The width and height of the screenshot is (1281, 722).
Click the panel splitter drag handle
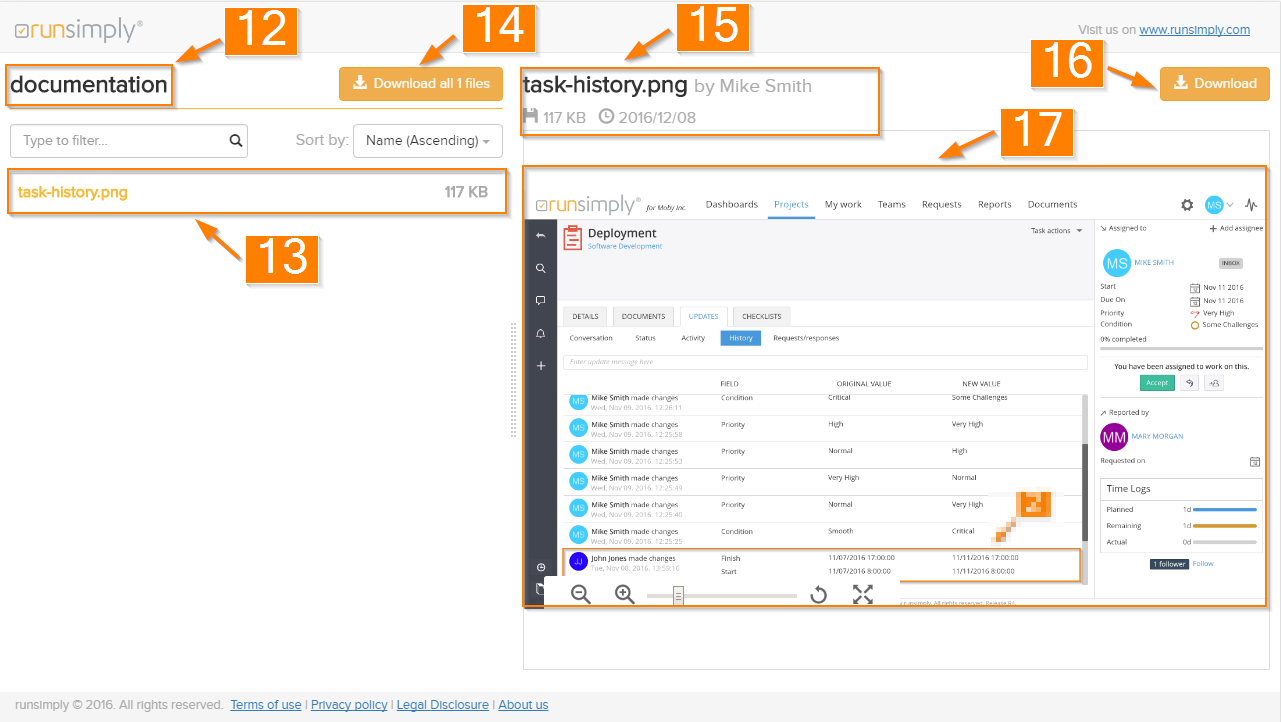point(513,380)
